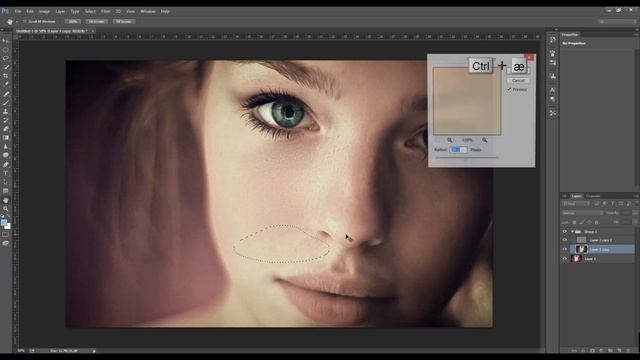The image size is (640, 360).
Task: Select the Pen tool
Action: coord(6,165)
